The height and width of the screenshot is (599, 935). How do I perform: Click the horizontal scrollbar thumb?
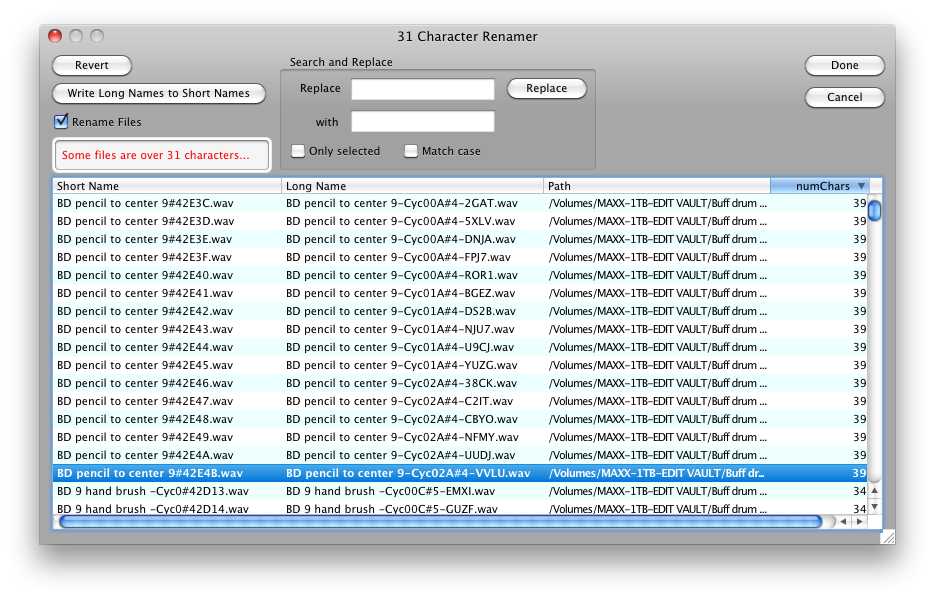[440, 521]
